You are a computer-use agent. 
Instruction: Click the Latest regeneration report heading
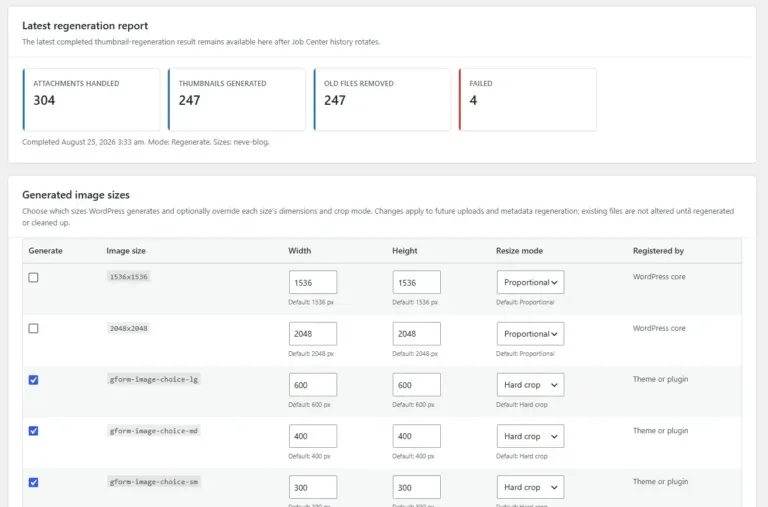(85, 25)
